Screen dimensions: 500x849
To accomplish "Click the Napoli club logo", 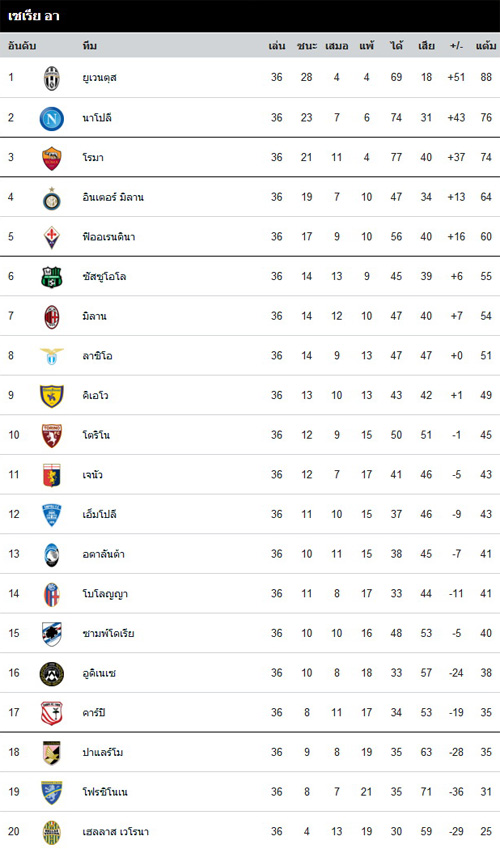I will pyautogui.click(x=51, y=119).
